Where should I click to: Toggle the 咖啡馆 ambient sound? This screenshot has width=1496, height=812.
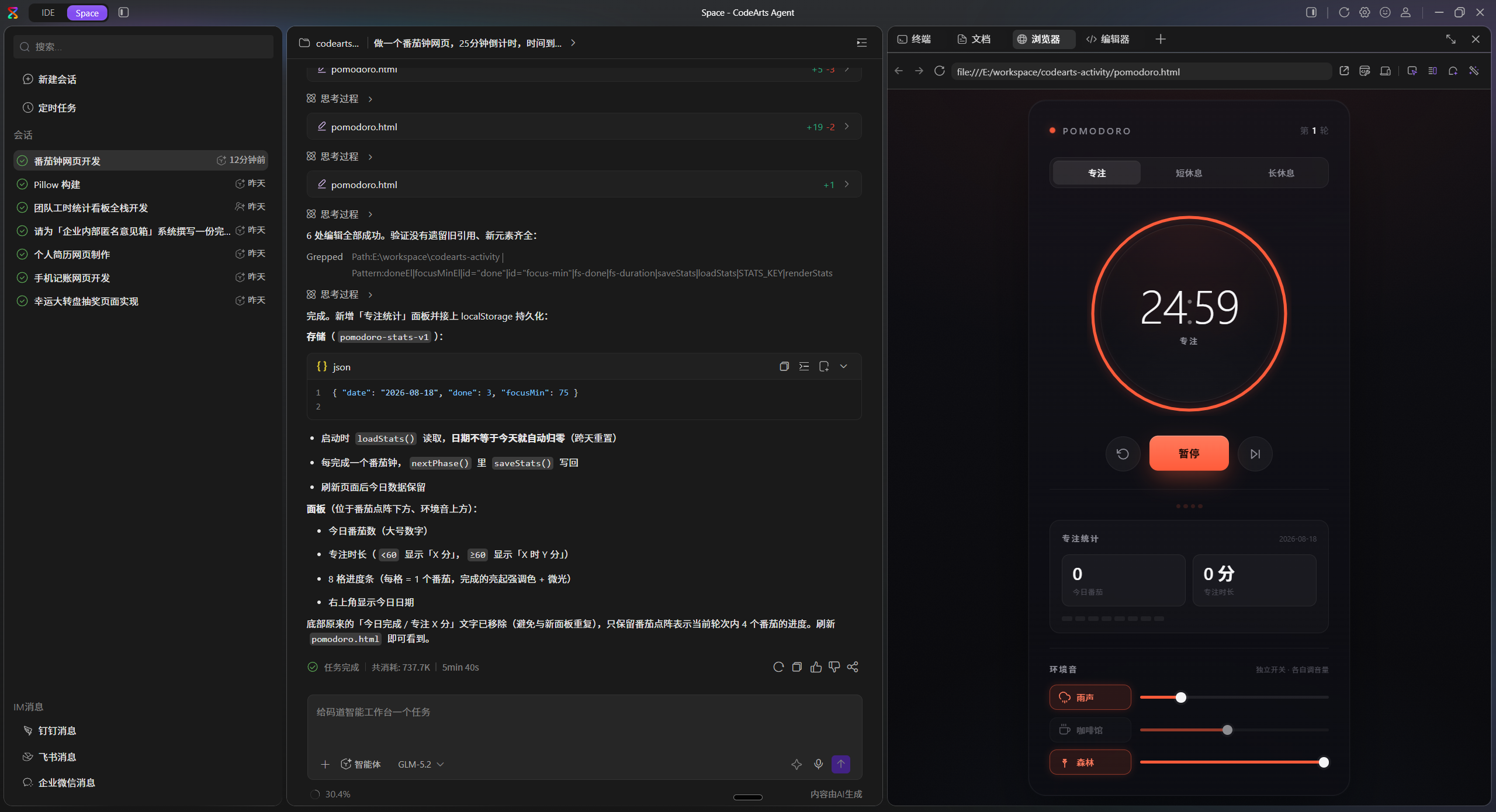(1090, 730)
